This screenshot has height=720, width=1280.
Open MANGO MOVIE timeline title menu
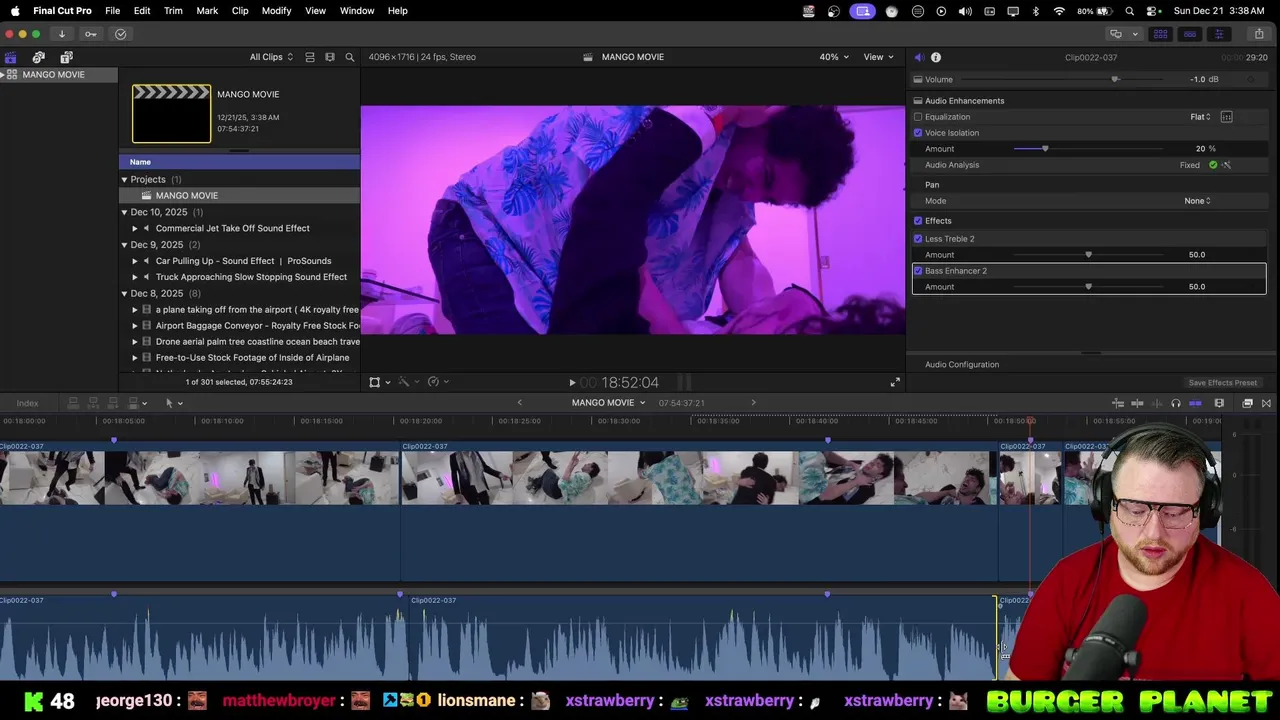coord(608,403)
